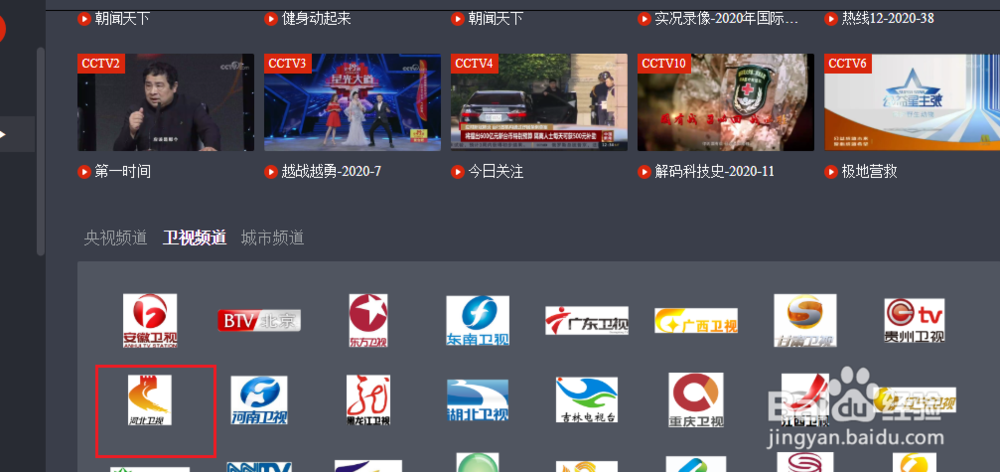1000x472 pixels.
Task: Choose the 广东卫视 channel logo
Action: coord(587,320)
